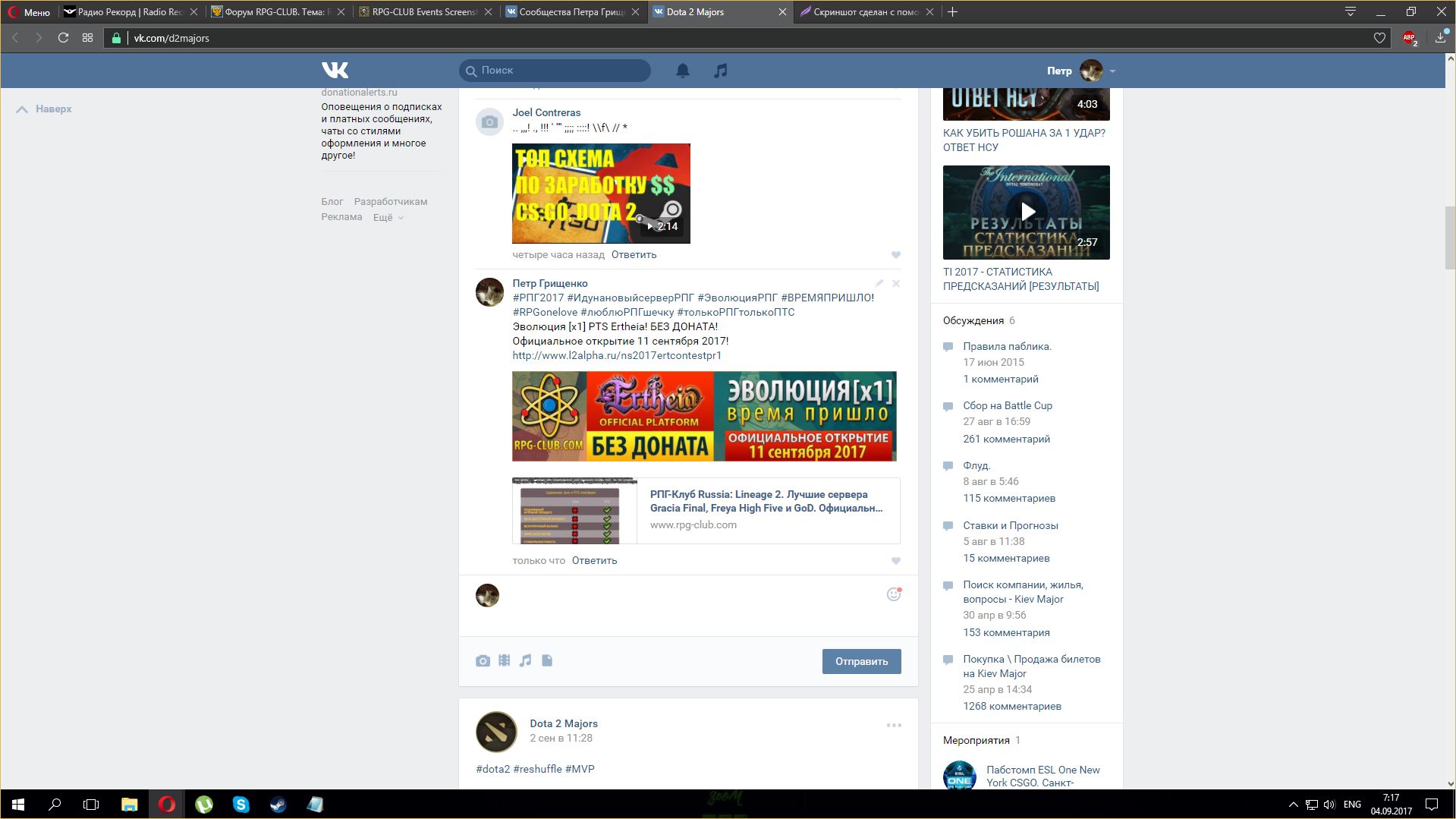Viewport: 1456px width, 819px height.
Task: Open the emoji smiley picker
Action: click(894, 594)
